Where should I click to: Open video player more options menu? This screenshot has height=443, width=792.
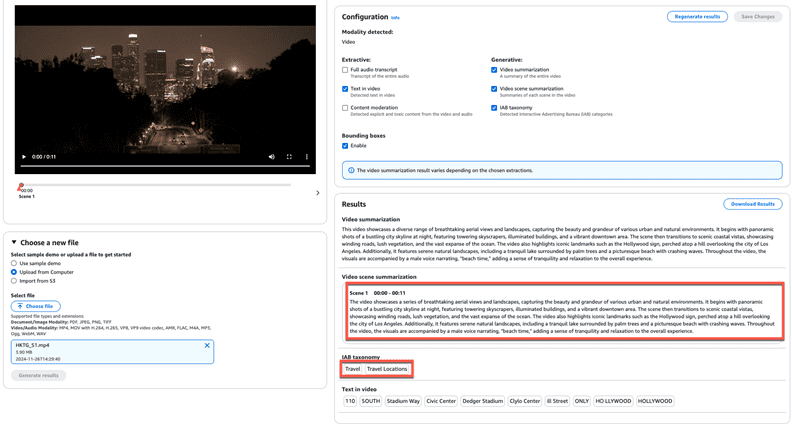[x=307, y=157]
